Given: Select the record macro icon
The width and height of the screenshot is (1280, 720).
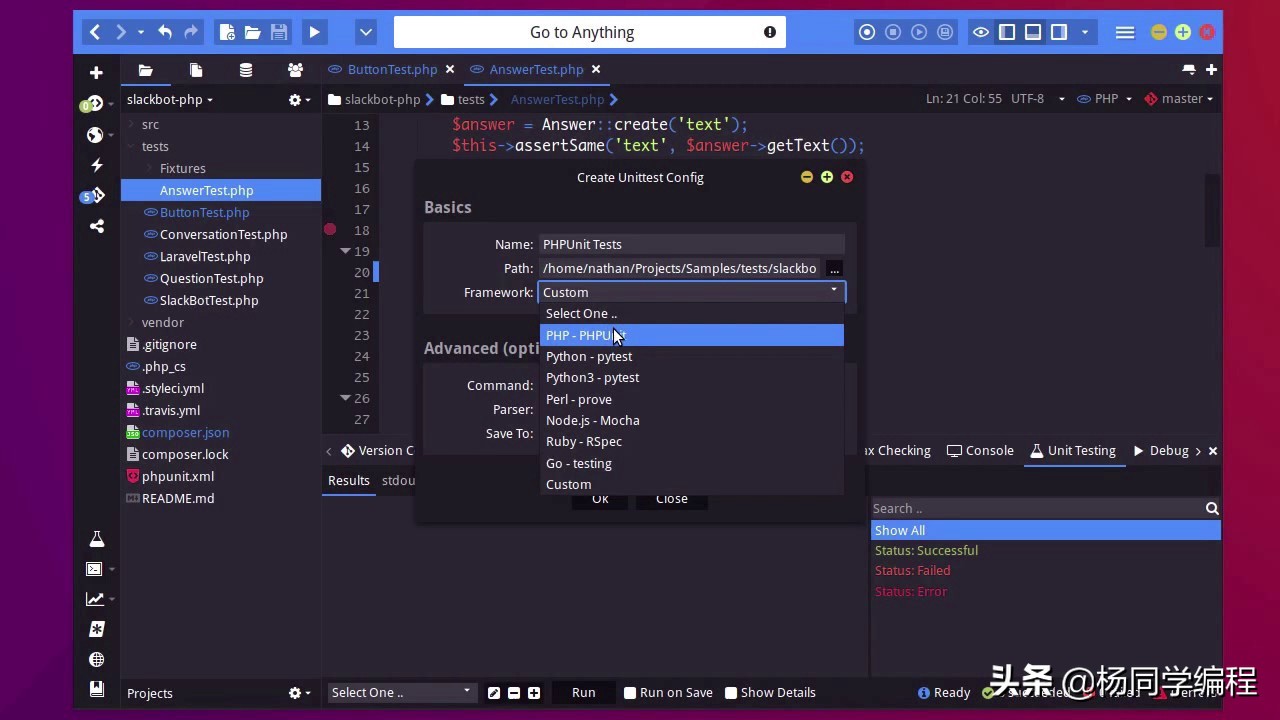Looking at the screenshot, I should click(867, 32).
